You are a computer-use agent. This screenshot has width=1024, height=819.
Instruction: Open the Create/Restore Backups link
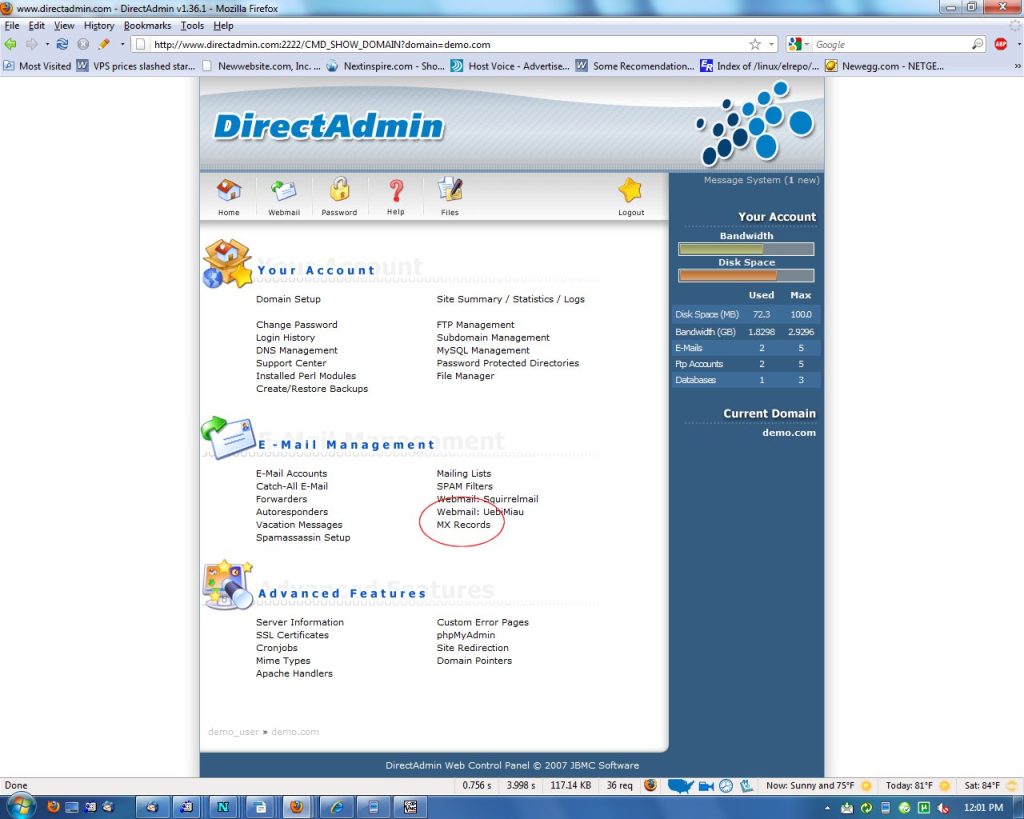312,389
